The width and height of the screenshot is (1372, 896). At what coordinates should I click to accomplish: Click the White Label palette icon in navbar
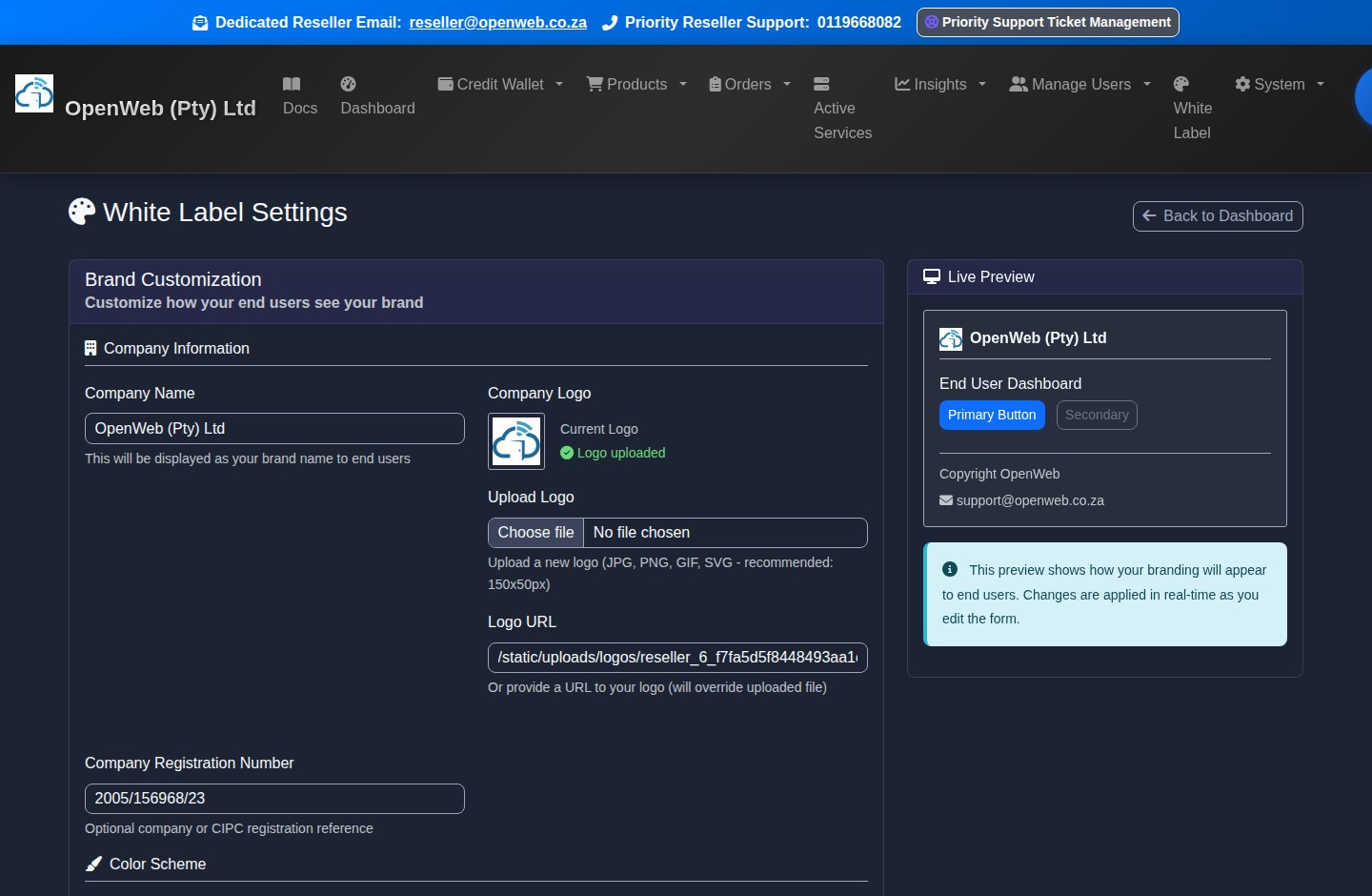point(1181,84)
